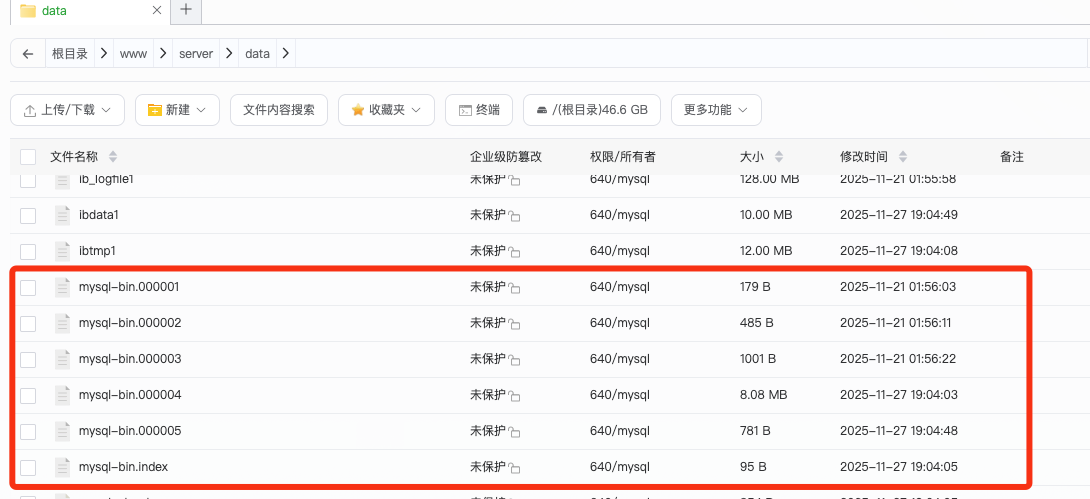Expand chevron after data breadcrumb

tap(286, 54)
